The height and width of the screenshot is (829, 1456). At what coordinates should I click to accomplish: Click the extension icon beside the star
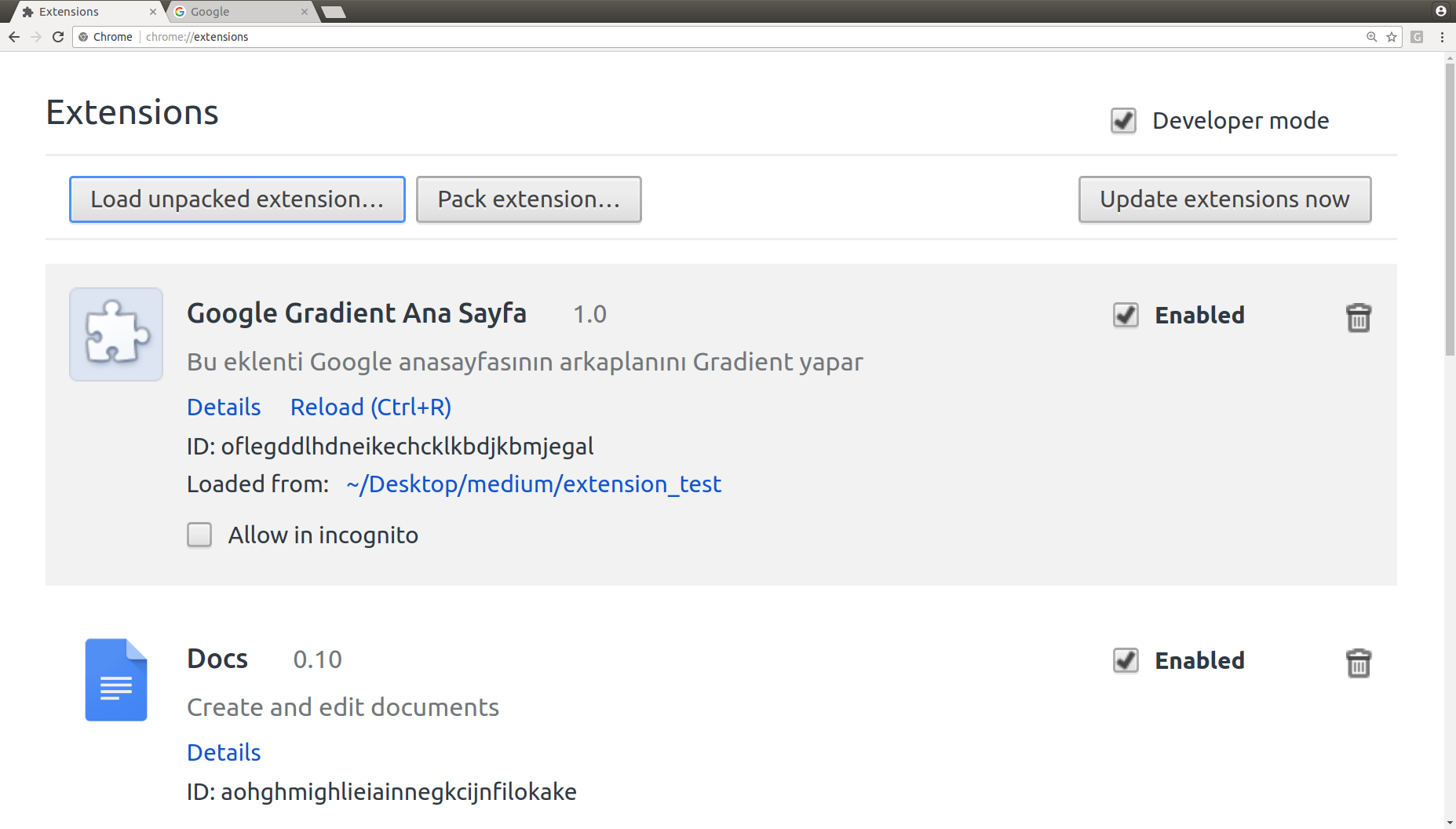[x=1417, y=37]
